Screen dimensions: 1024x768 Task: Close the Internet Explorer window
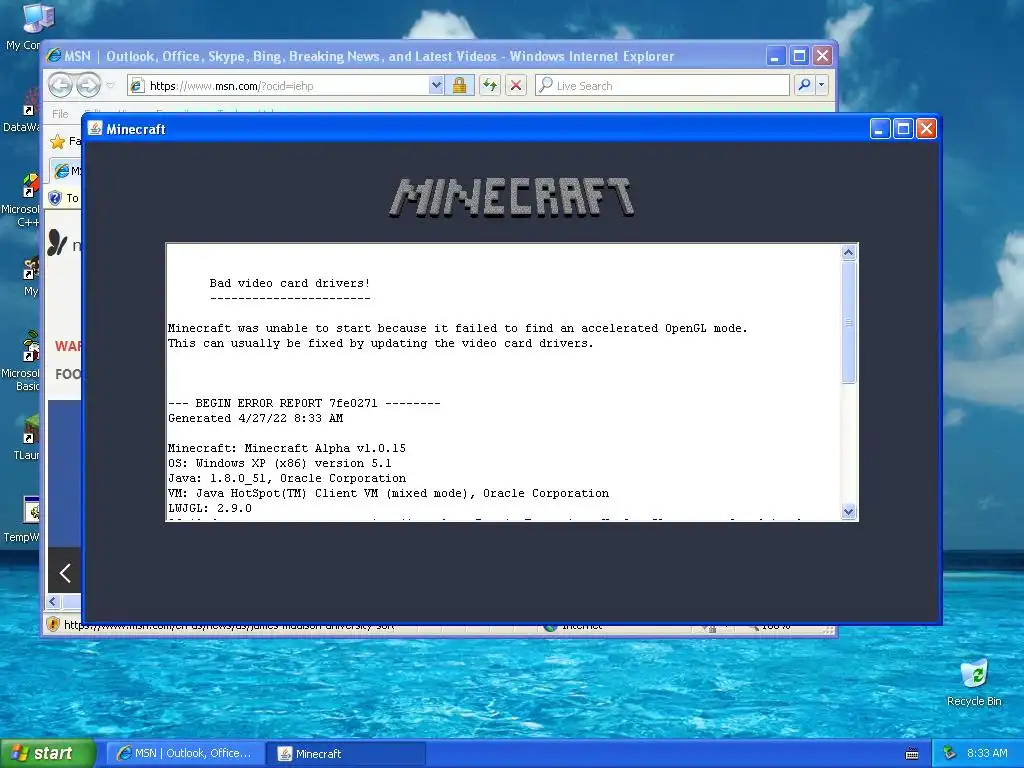822,56
